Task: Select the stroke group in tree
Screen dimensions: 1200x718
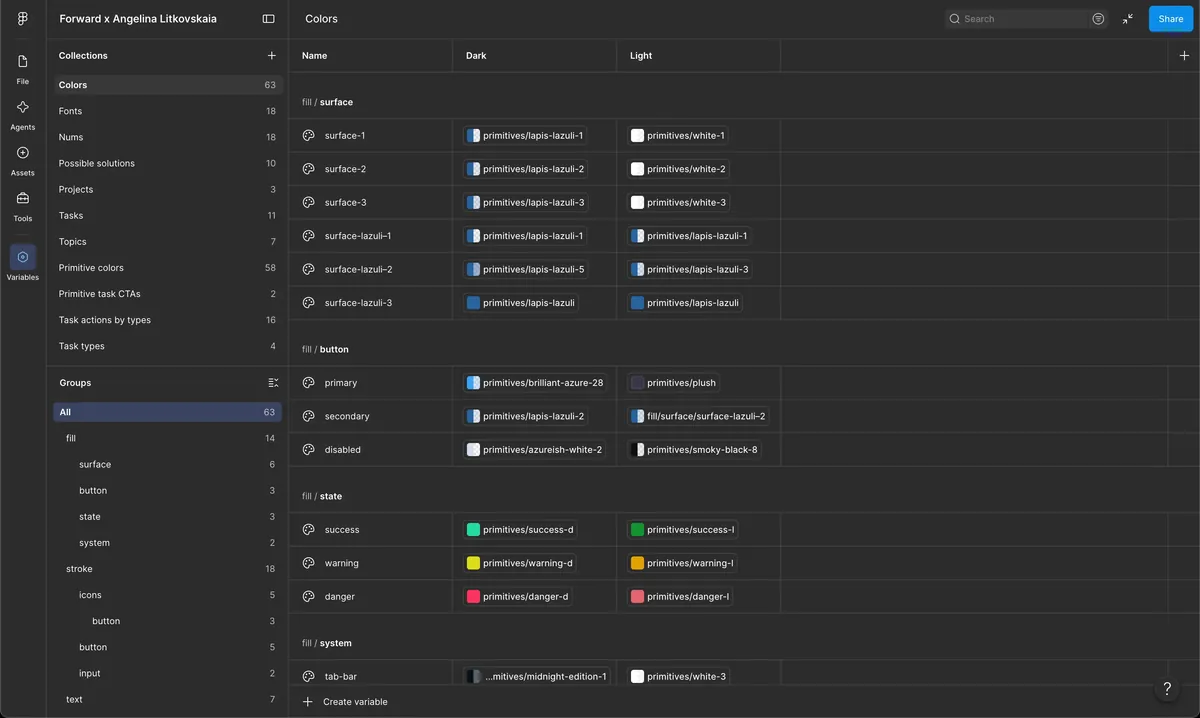Action: click(x=168, y=569)
